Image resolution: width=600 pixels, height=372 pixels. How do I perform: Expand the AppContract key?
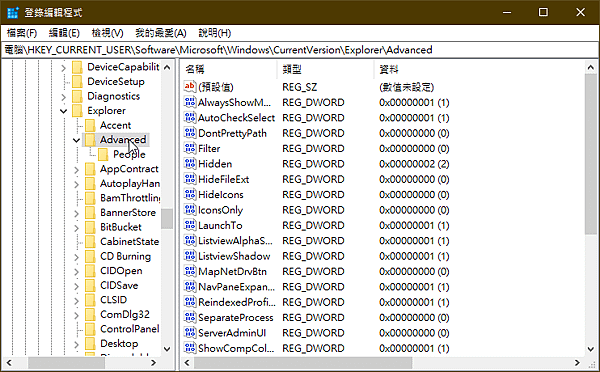(77, 170)
